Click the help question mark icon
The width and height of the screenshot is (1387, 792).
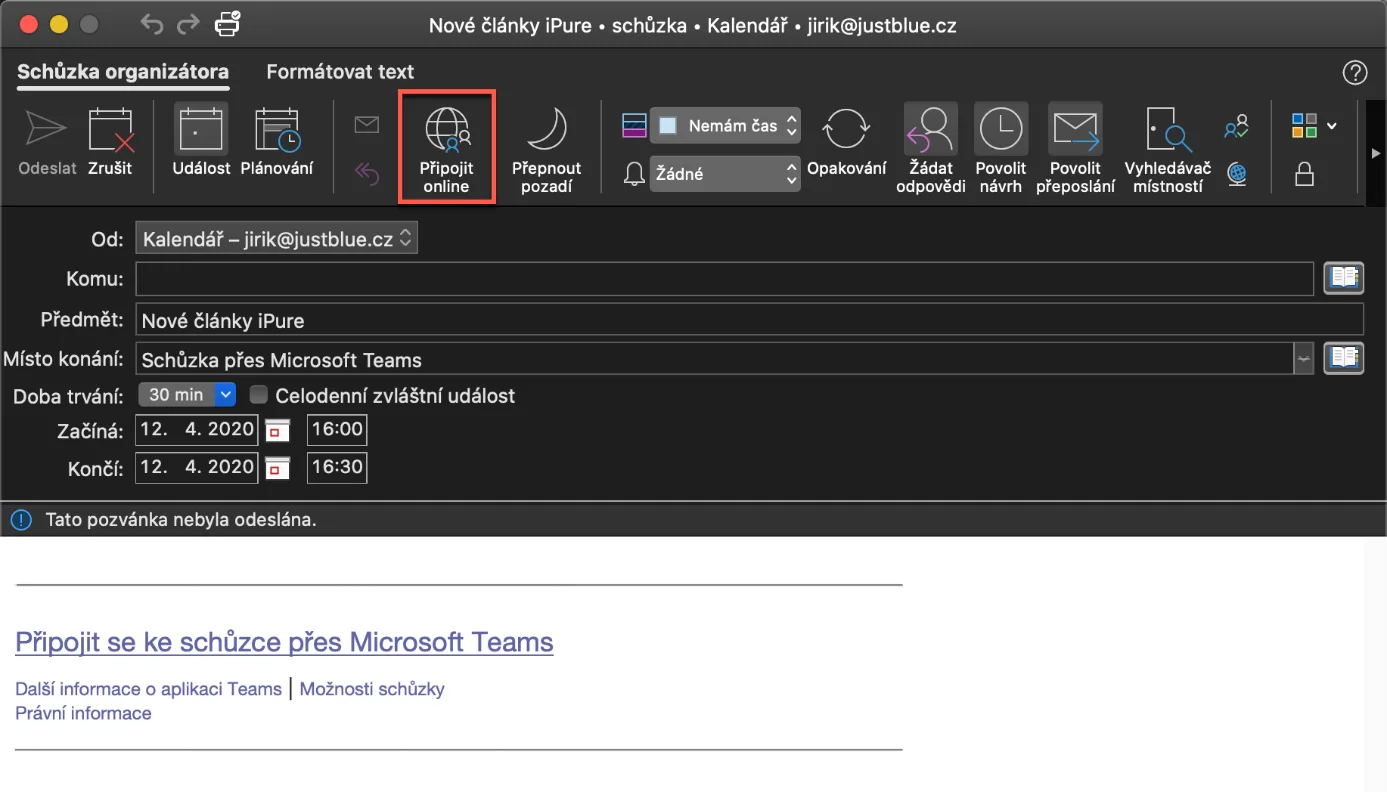click(1354, 72)
